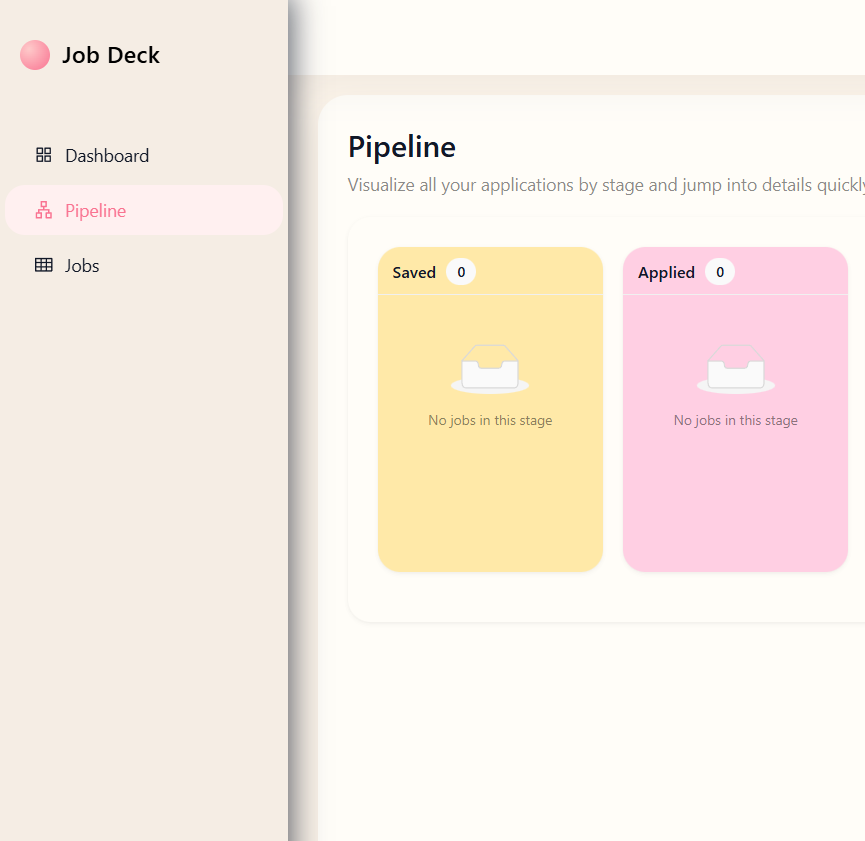Click the Dashboard grid icon
Image resolution: width=865 pixels, height=841 pixels.
pyautogui.click(x=43, y=155)
